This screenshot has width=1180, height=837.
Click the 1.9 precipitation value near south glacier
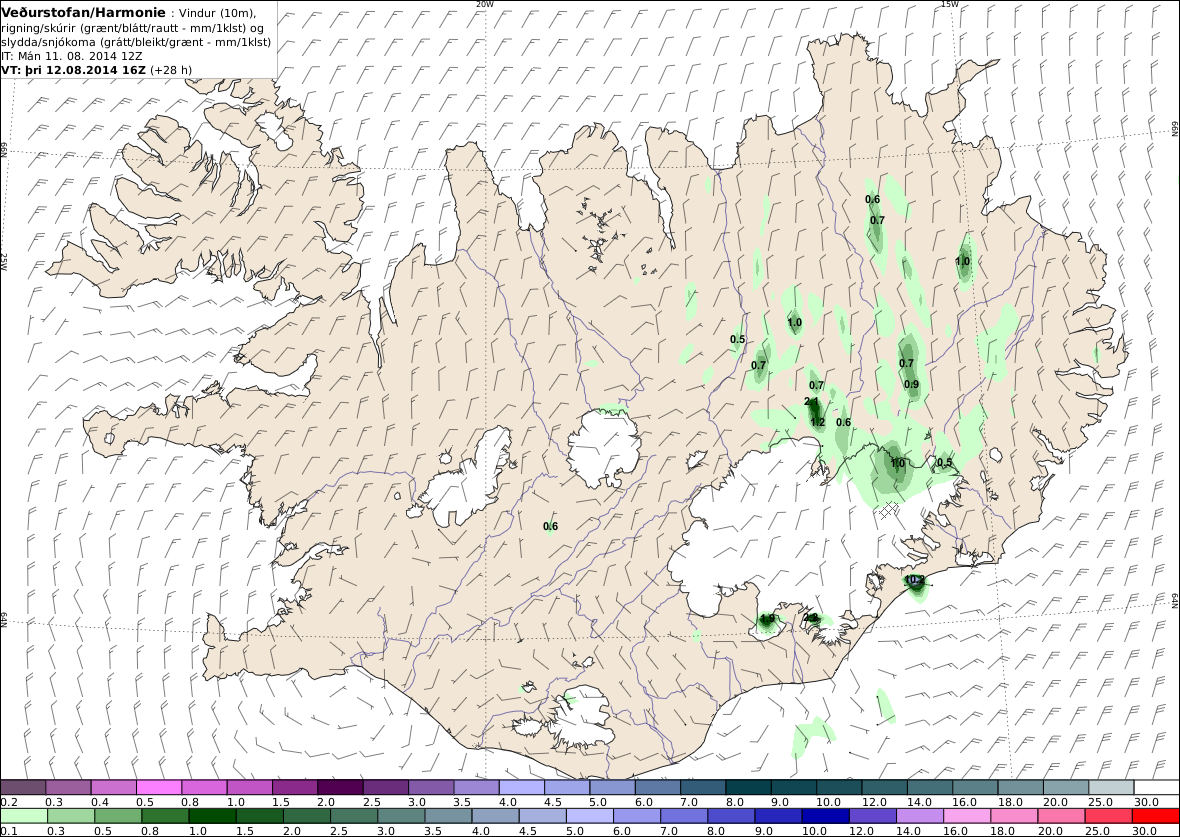767,619
